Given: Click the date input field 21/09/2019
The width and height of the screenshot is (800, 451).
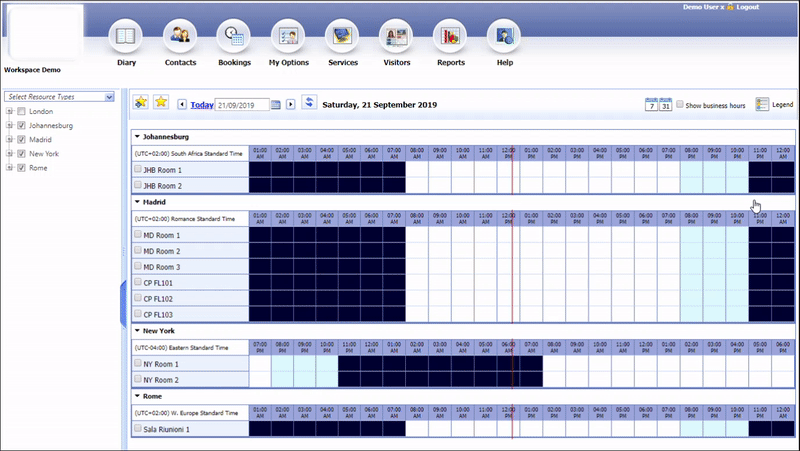Looking at the screenshot, I should (242, 105).
